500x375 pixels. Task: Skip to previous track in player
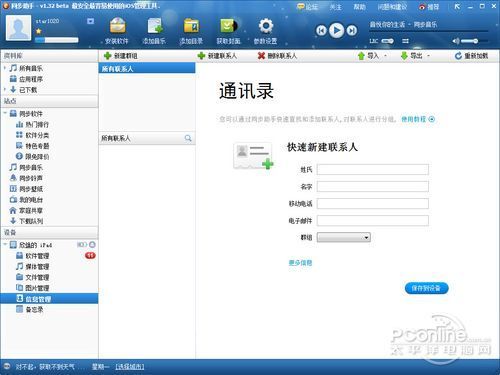pos(321,31)
